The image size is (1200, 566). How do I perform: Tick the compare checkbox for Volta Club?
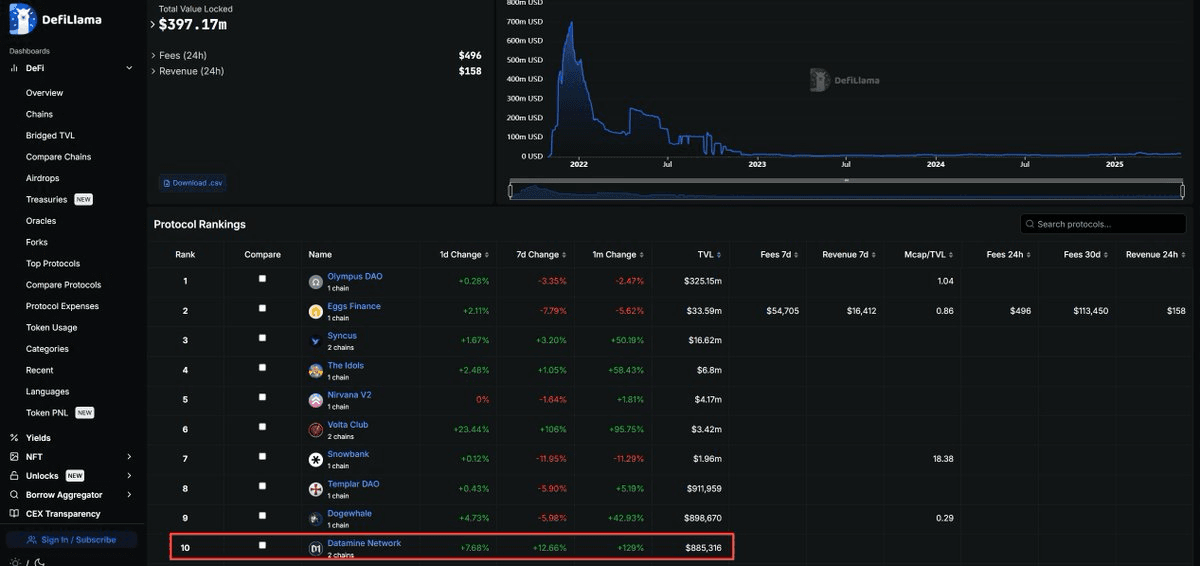(x=262, y=427)
